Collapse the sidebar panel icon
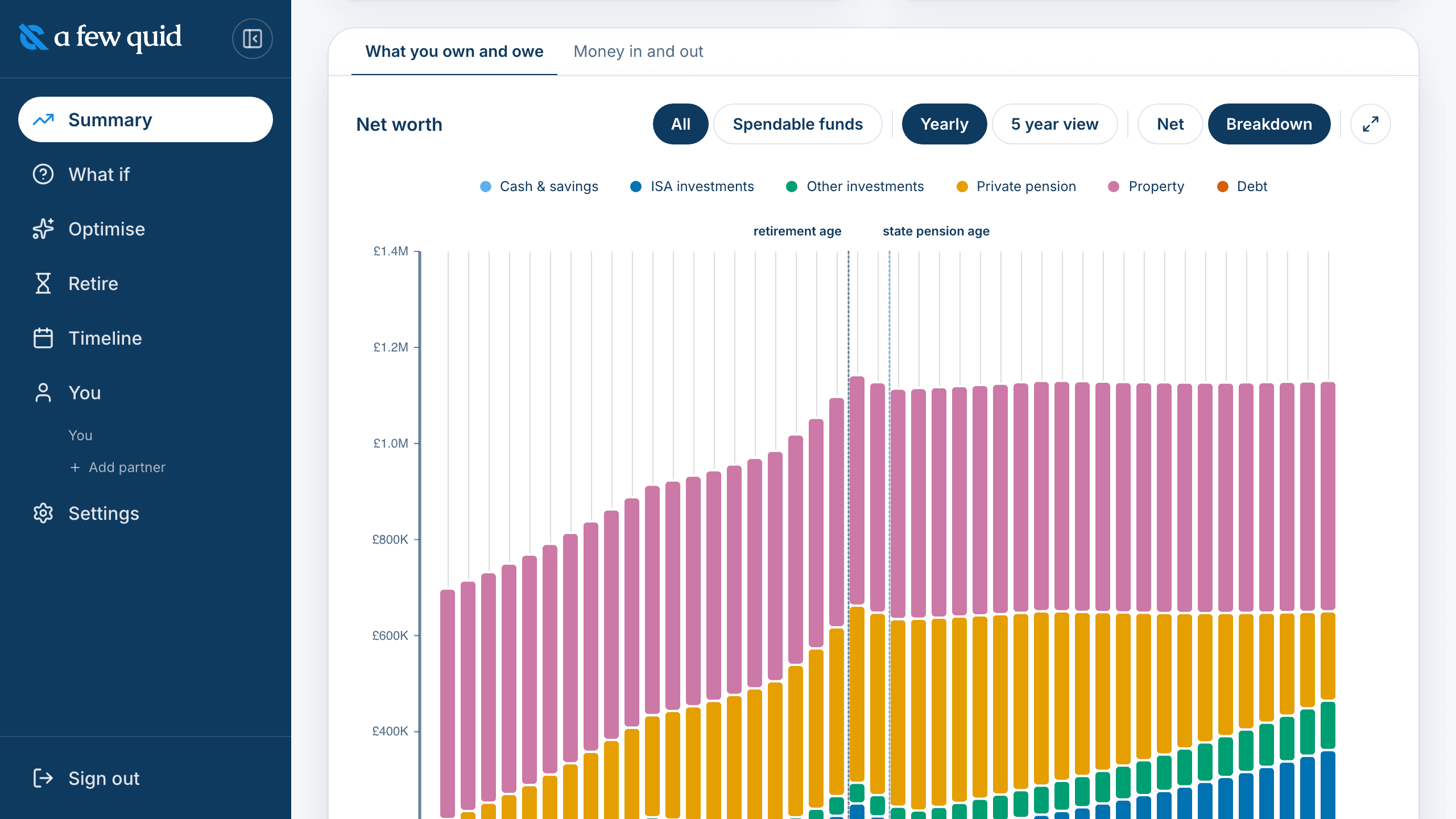 [x=252, y=39]
